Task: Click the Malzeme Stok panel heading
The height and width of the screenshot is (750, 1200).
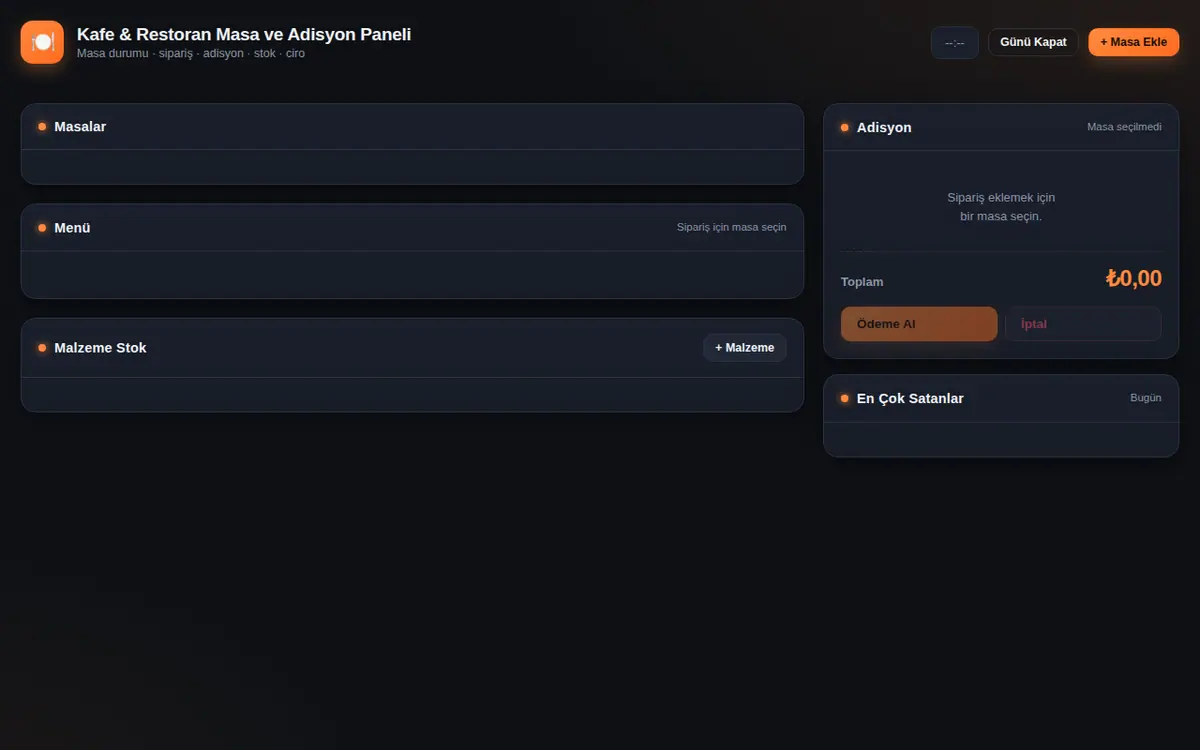Action: tap(100, 348)
